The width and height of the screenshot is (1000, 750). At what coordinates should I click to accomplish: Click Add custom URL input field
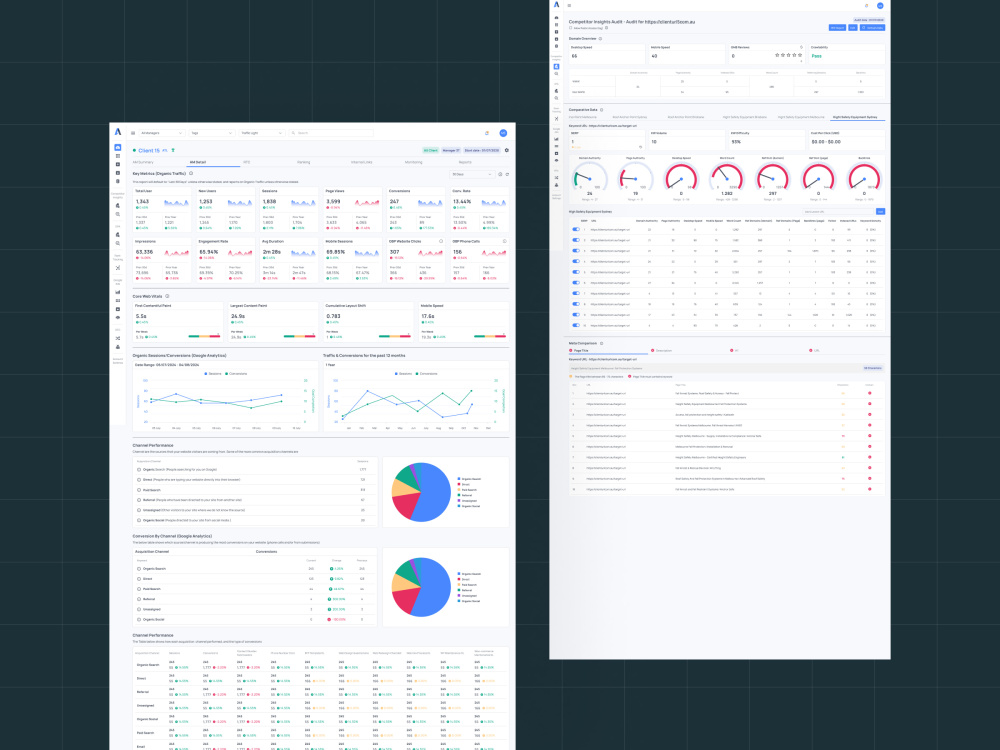[838, 212]
